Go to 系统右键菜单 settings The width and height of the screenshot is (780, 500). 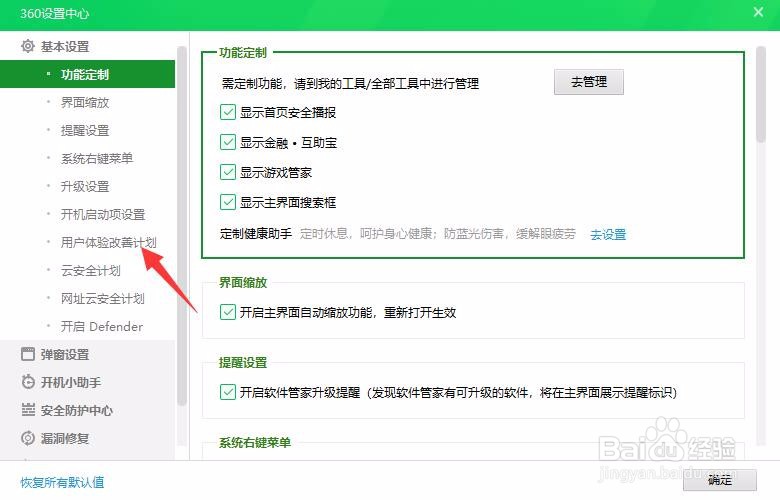(x=97, y=158)
